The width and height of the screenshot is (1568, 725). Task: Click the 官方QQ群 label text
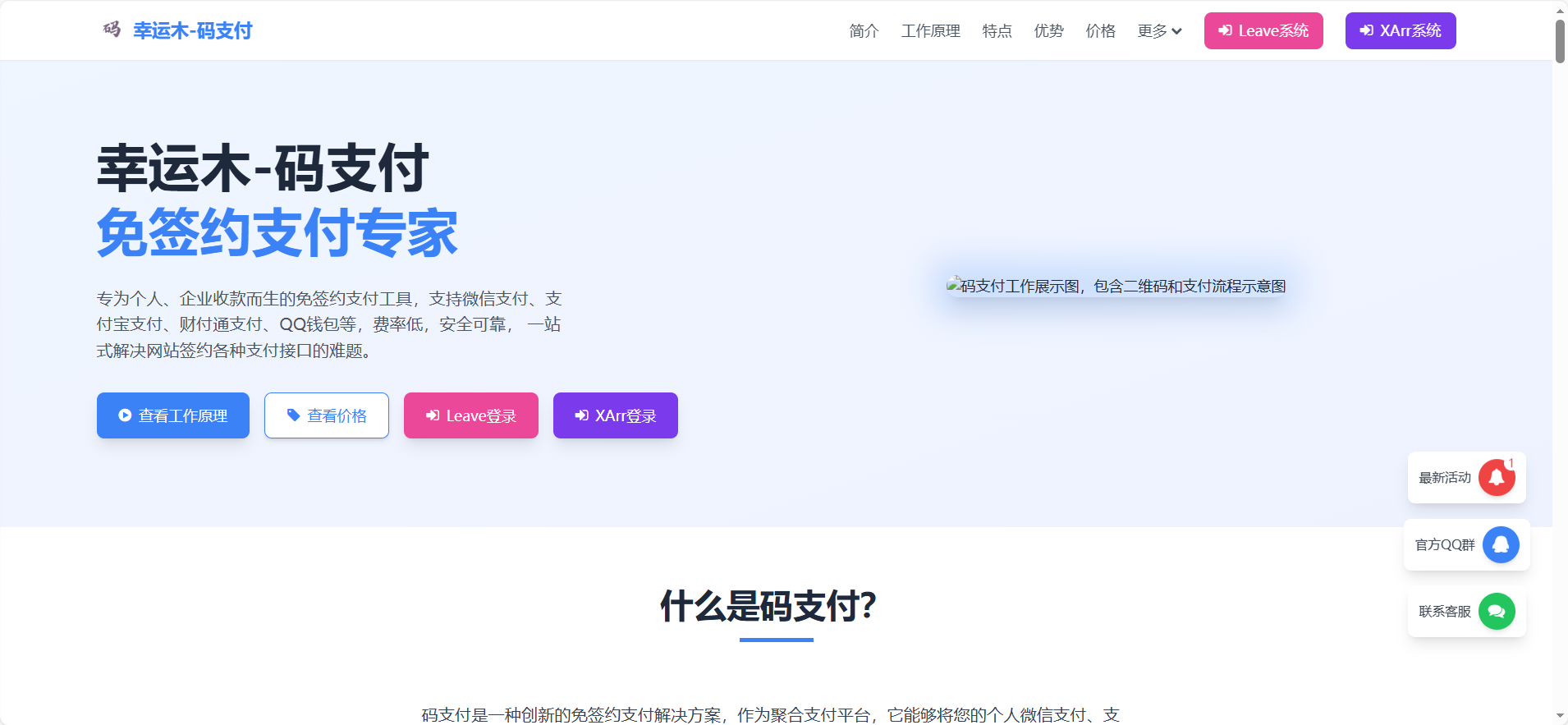coord(1445,544)
